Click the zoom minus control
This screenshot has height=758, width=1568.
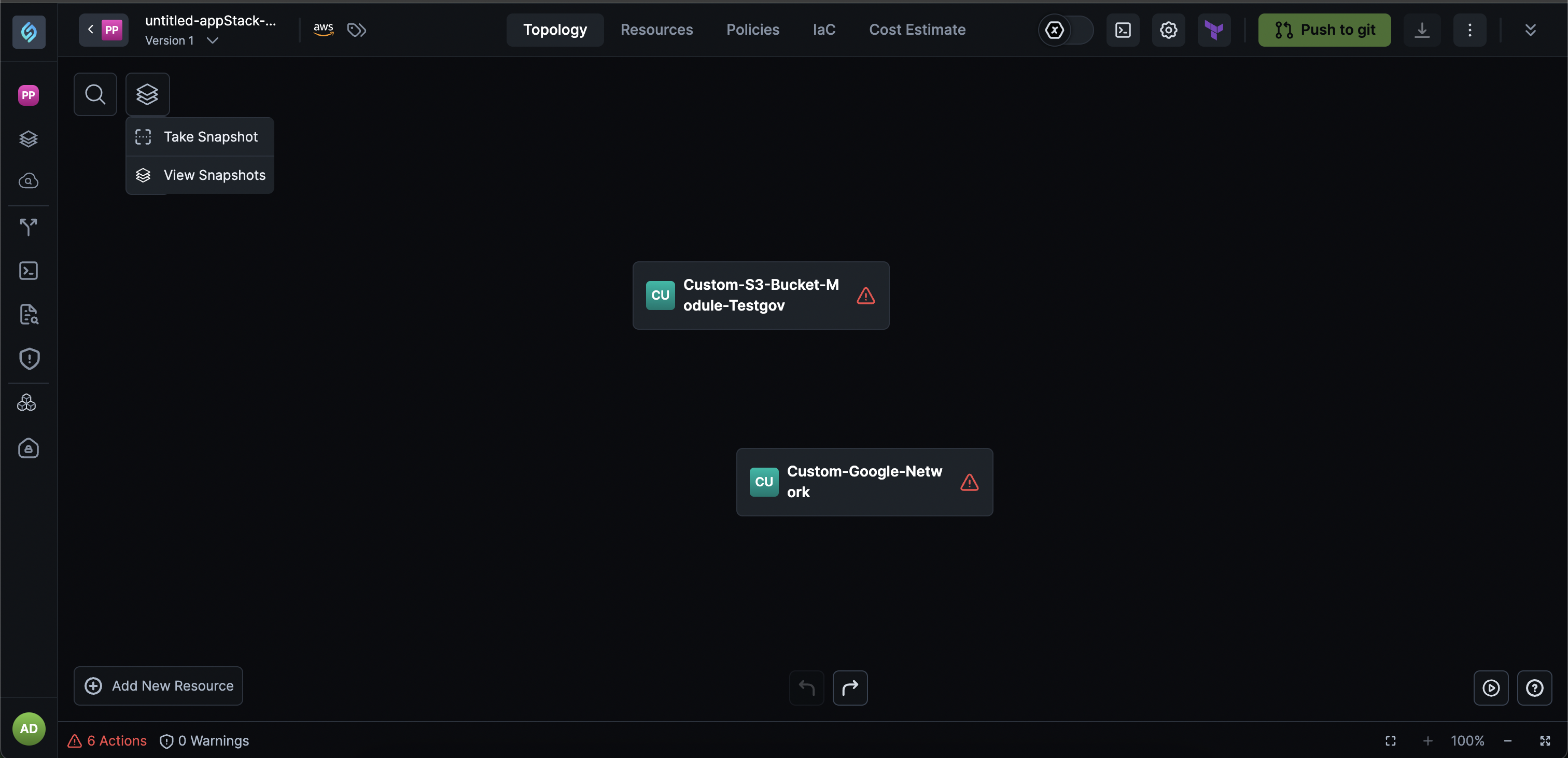(1508, 741)
